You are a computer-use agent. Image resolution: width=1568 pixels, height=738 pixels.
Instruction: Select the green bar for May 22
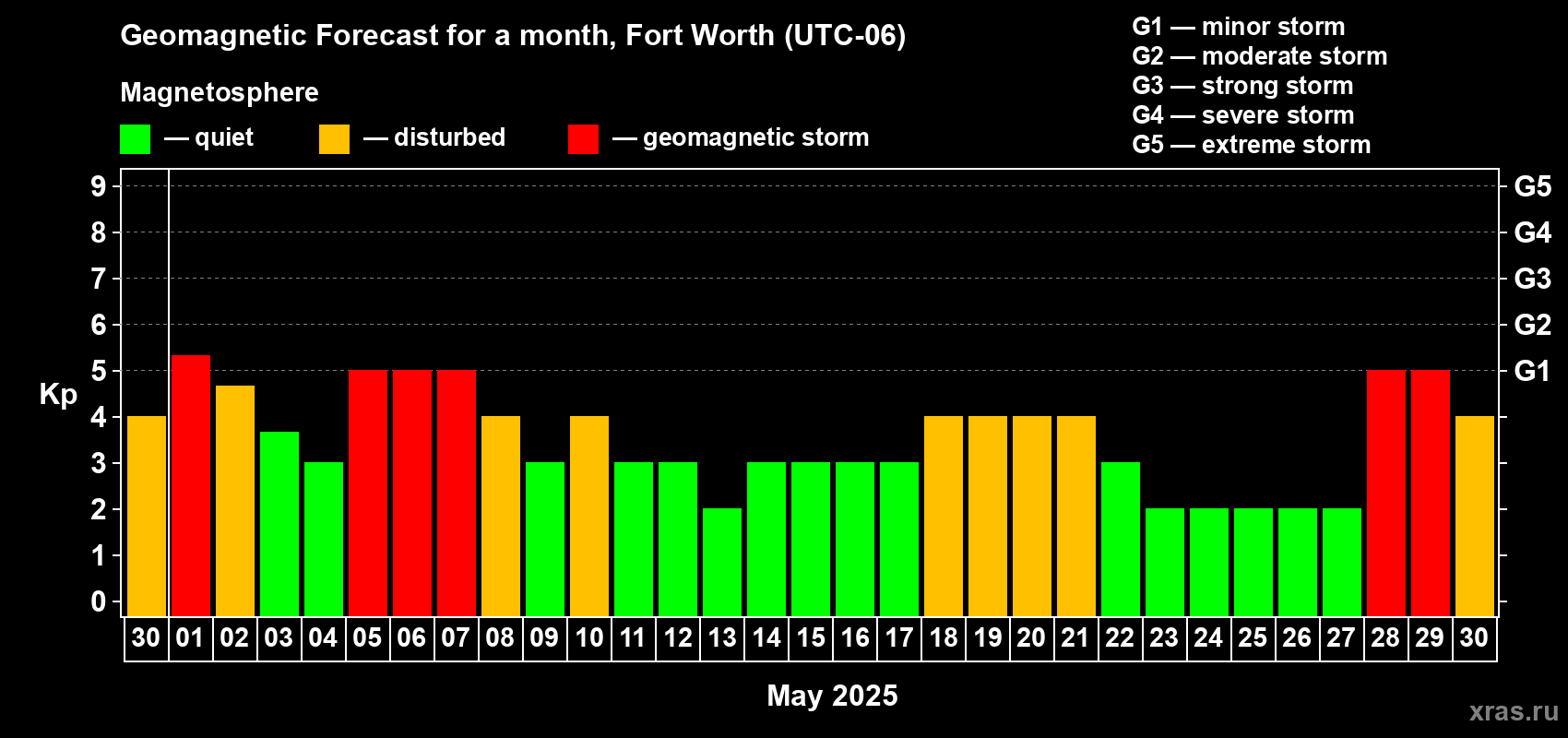[1121, 540]
